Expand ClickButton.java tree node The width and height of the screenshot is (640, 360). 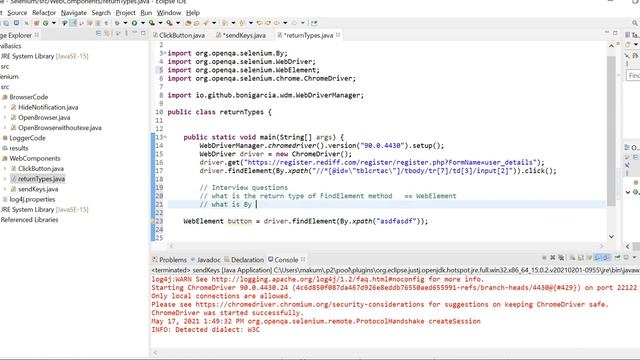pyautogui.click(x=5, y=169)
